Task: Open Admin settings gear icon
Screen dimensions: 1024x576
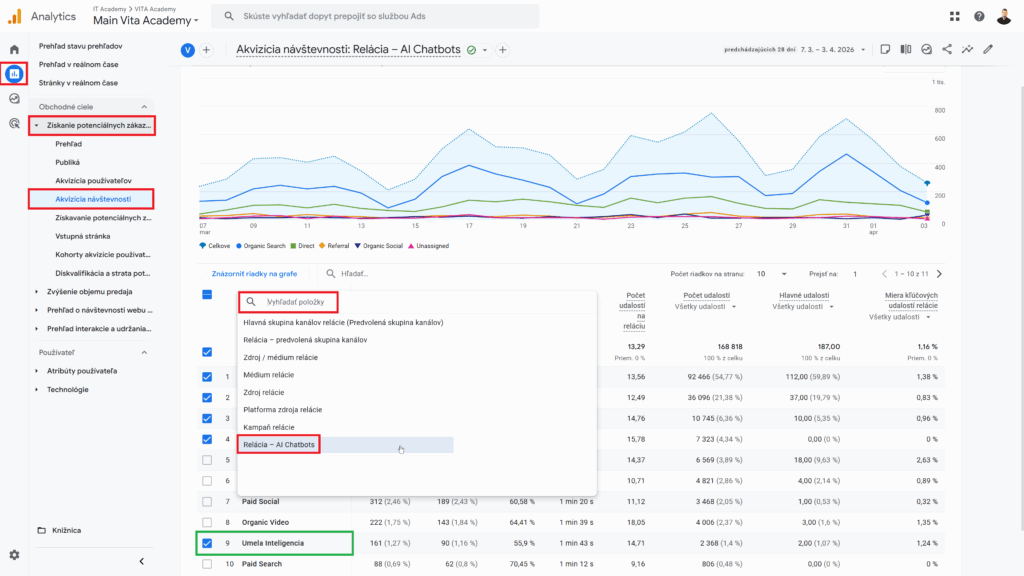Action: point(14,555)
